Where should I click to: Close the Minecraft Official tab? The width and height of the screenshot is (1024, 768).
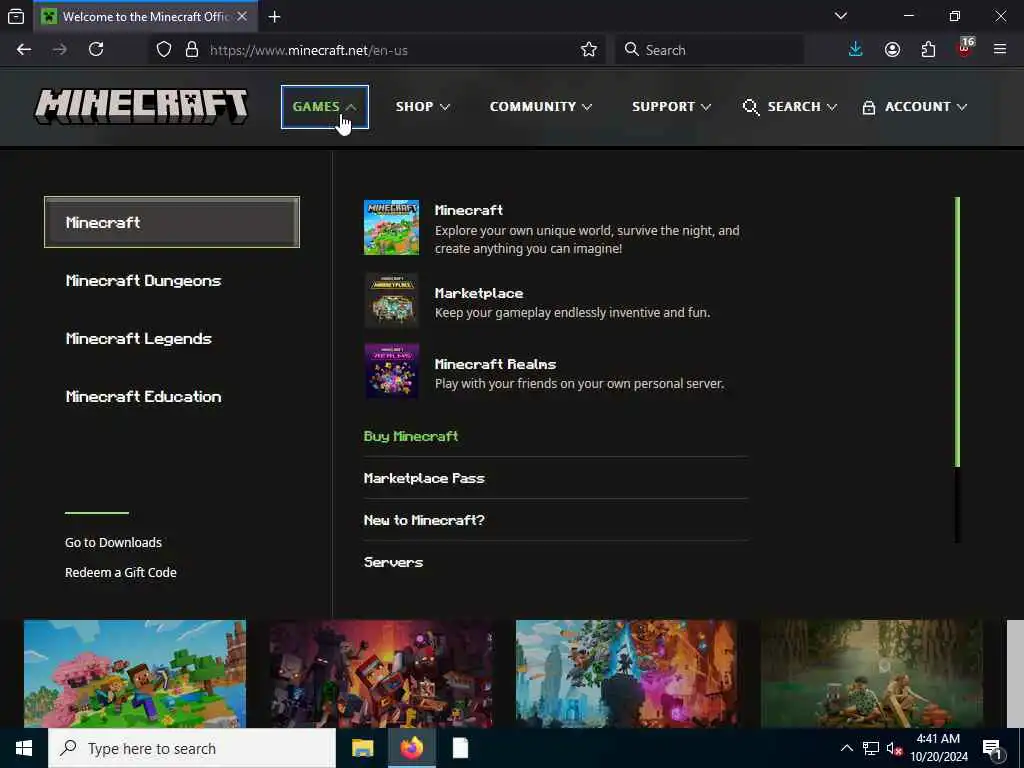(242, 16)
